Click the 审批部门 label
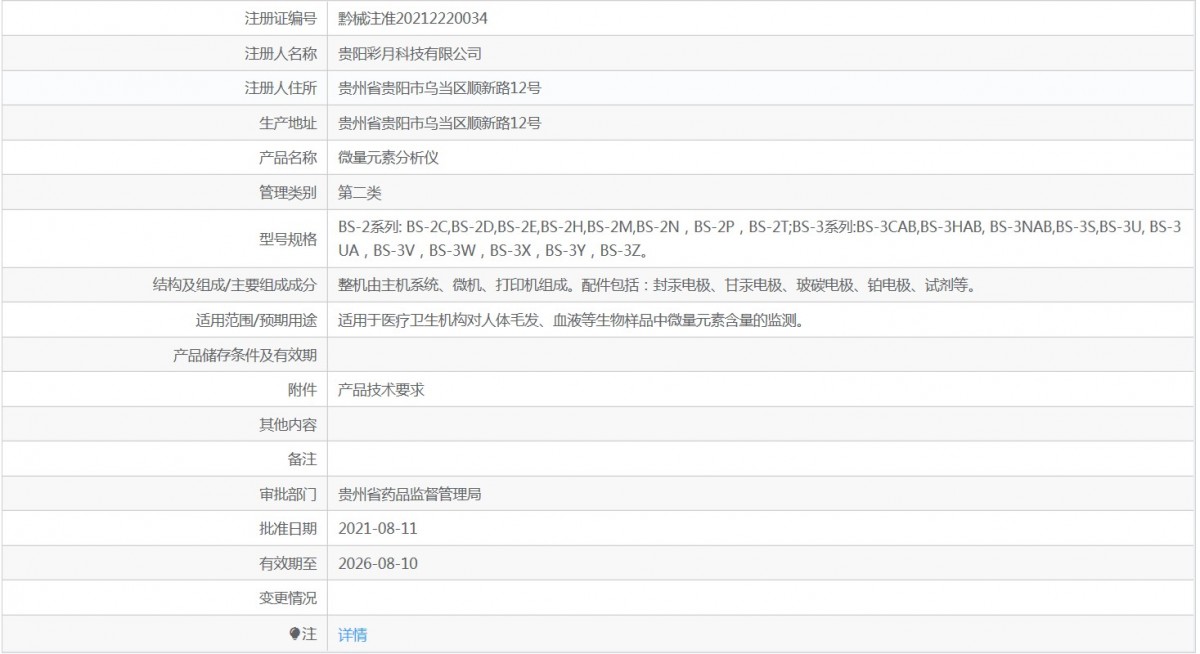Image resolution: width=1200 pixels, height=654 pixels. pos(288,494)
